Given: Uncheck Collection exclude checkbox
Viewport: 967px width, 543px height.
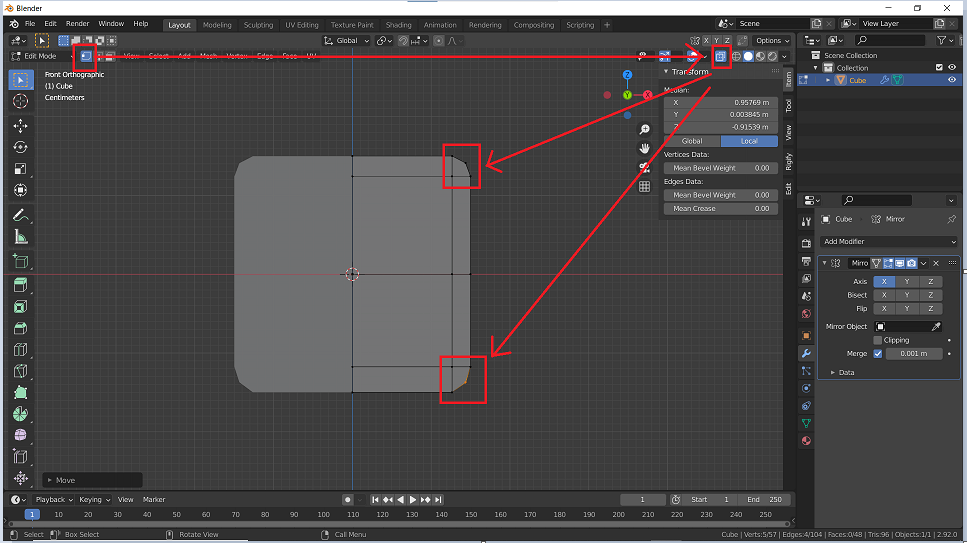Looking at the screenshot, I should 939,68.
